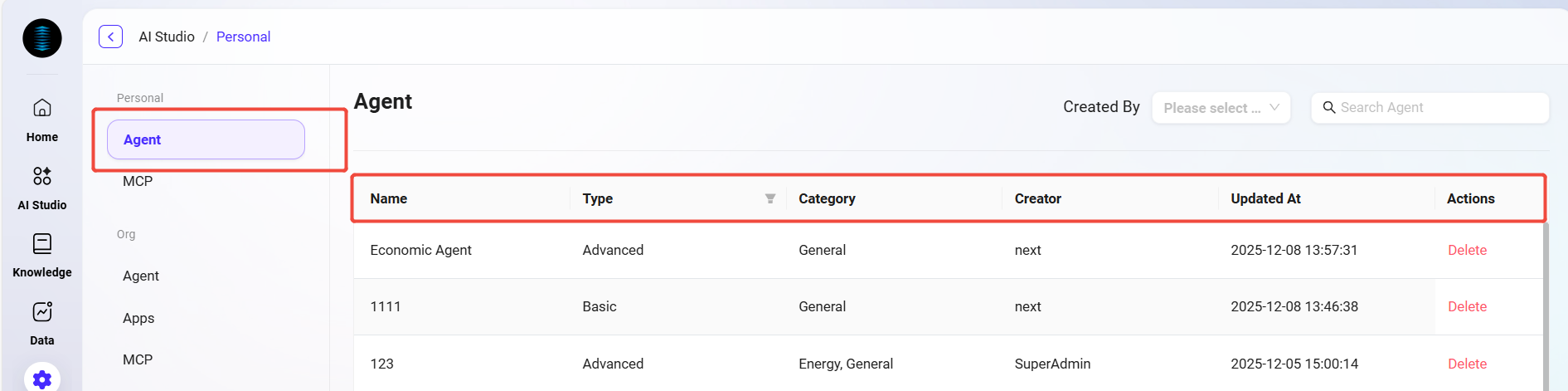
Task: Select MCP under Personal section
Action: coord(138,181)
